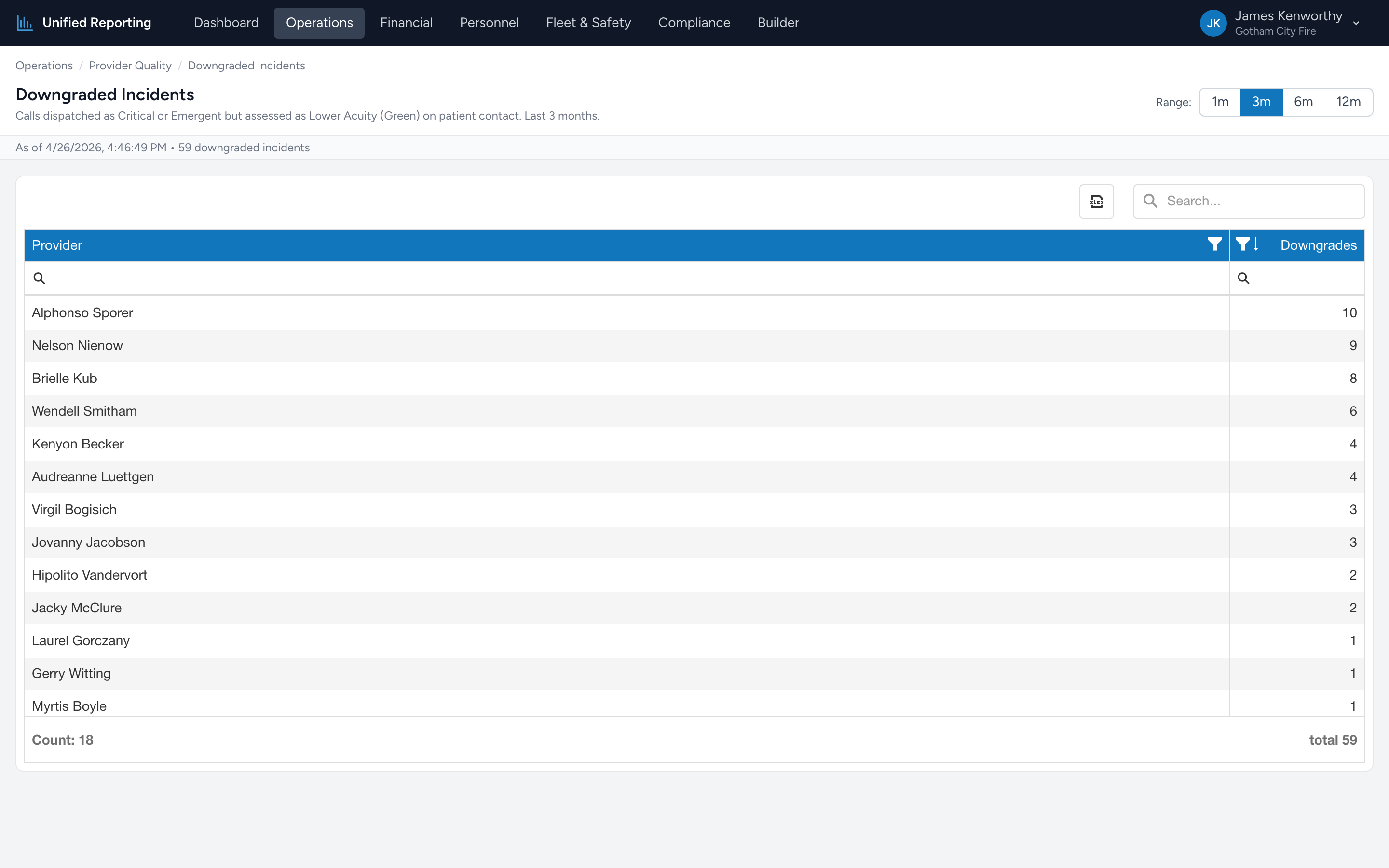Click the Provider column filter text field
Image resolution: width=1389 pixels, height=868 pixels.
tap(627, 278)
